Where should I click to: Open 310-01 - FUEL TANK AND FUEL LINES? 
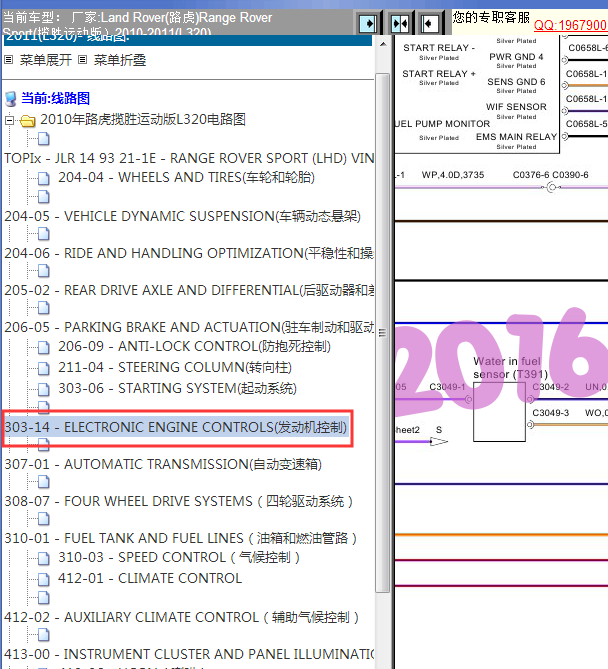point(180,538)
